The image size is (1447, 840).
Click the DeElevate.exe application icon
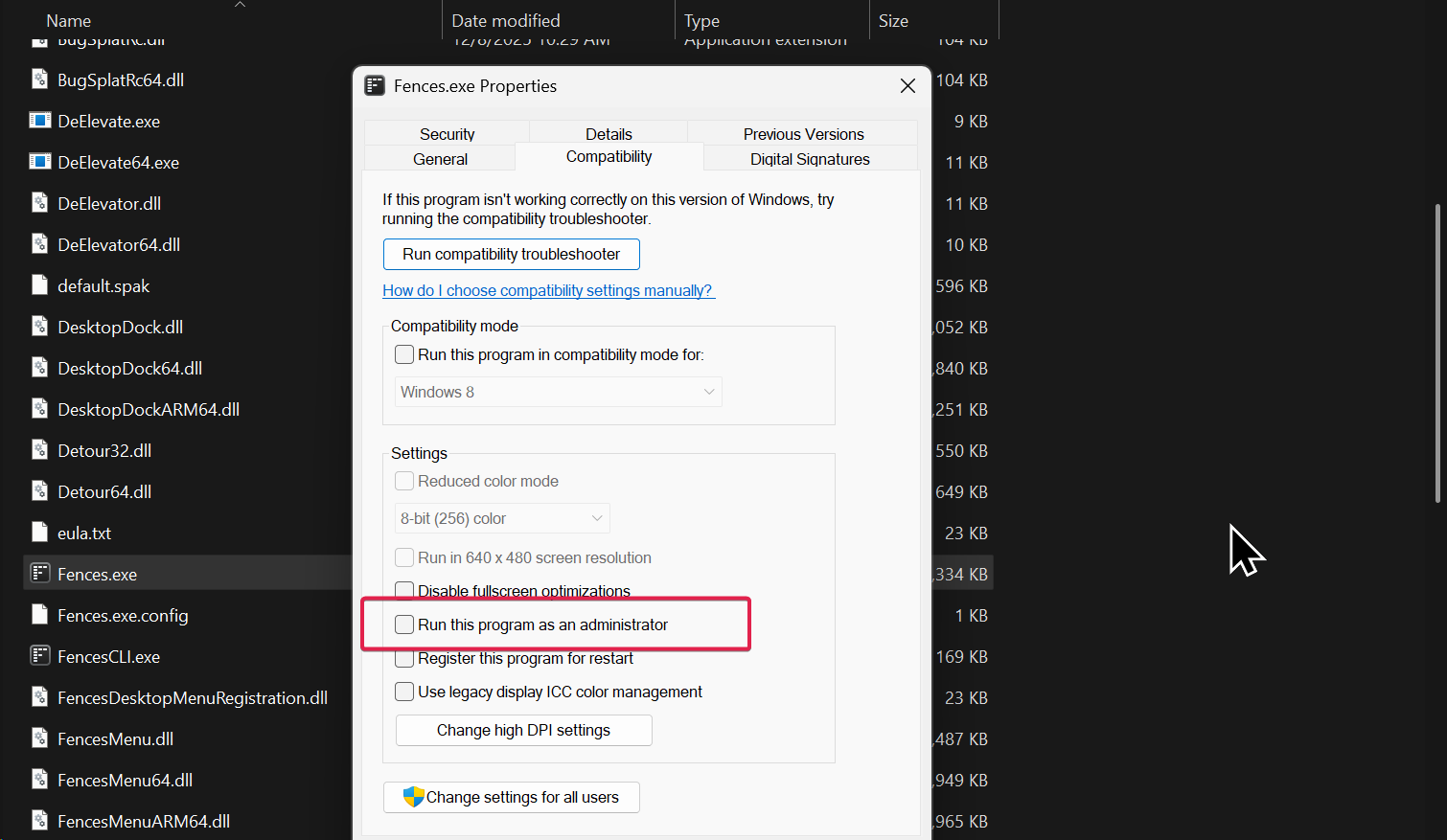pyautogui.click(x=39, y=121)
